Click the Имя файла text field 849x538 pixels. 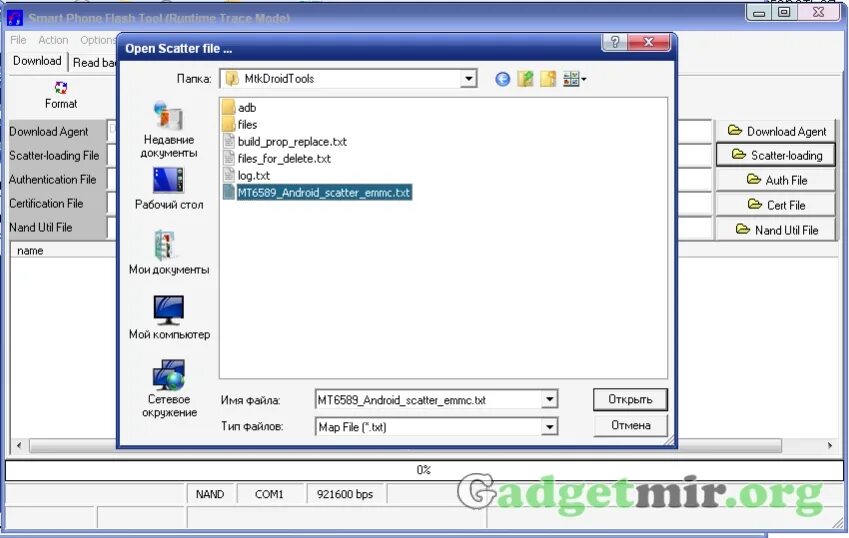tap(428, 400)
